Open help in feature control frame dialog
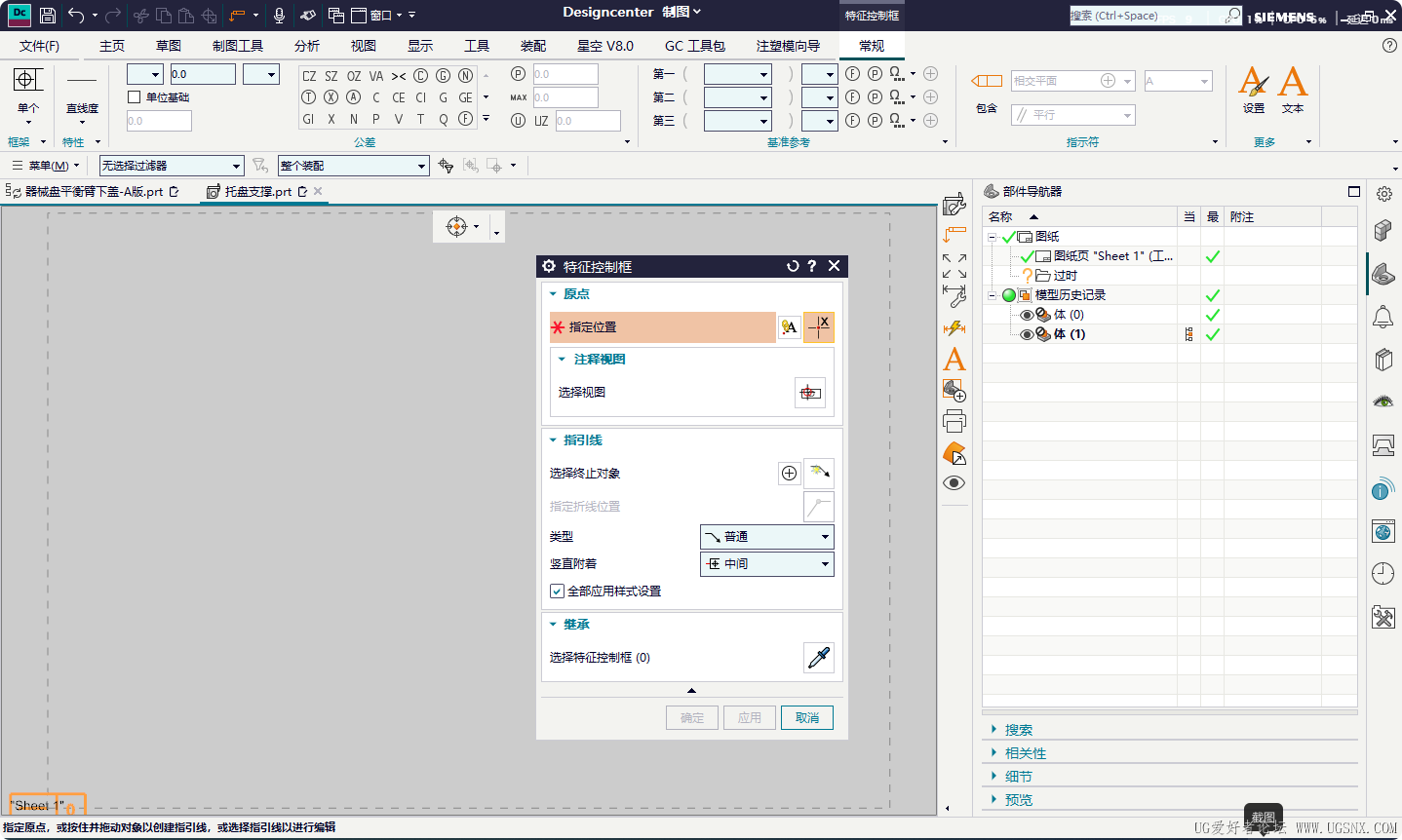The width and height of the screenshot is (1402, 840). coord(812,266)
